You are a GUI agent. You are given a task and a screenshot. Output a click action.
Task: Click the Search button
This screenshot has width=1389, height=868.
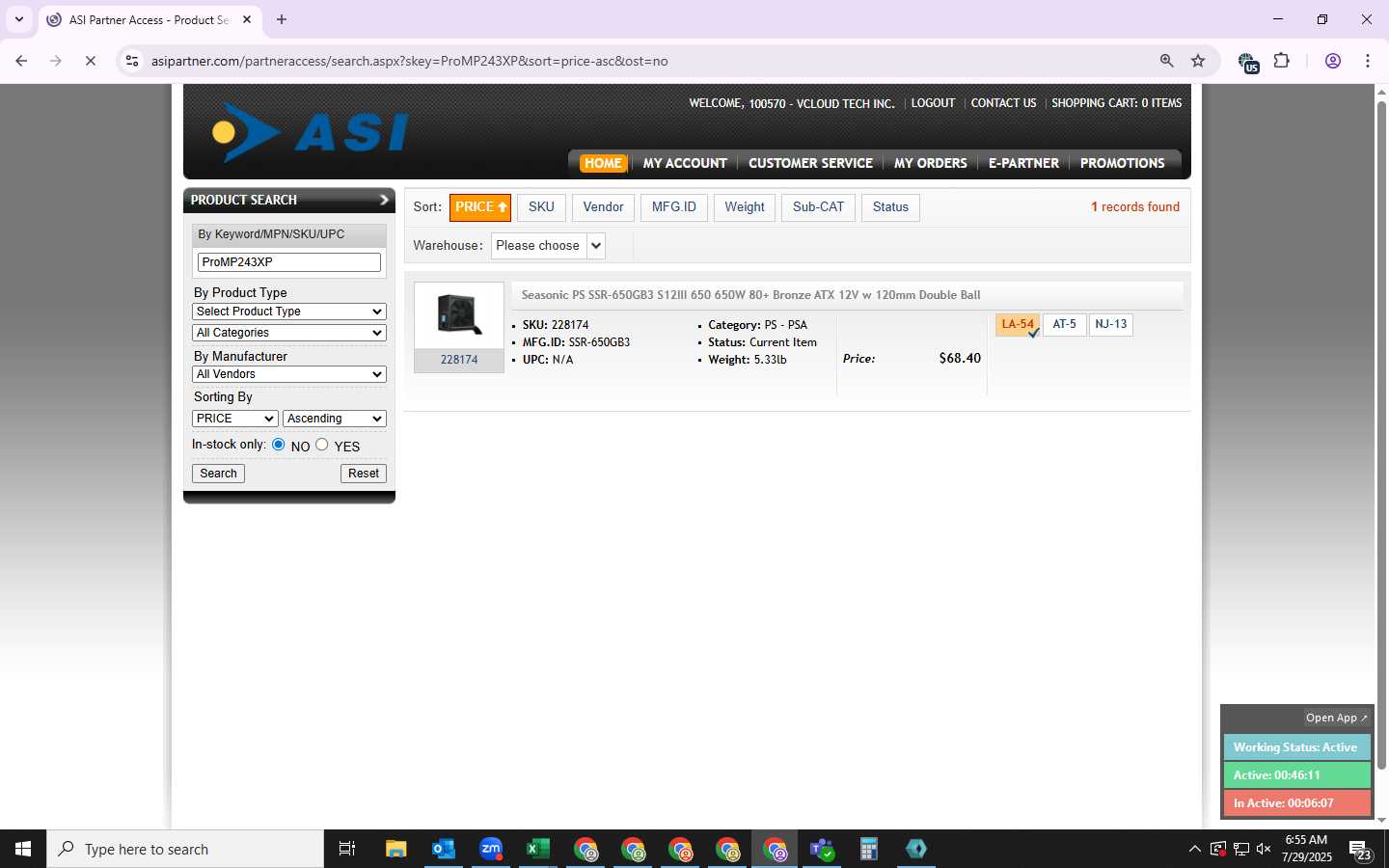[x=218, y=474]
